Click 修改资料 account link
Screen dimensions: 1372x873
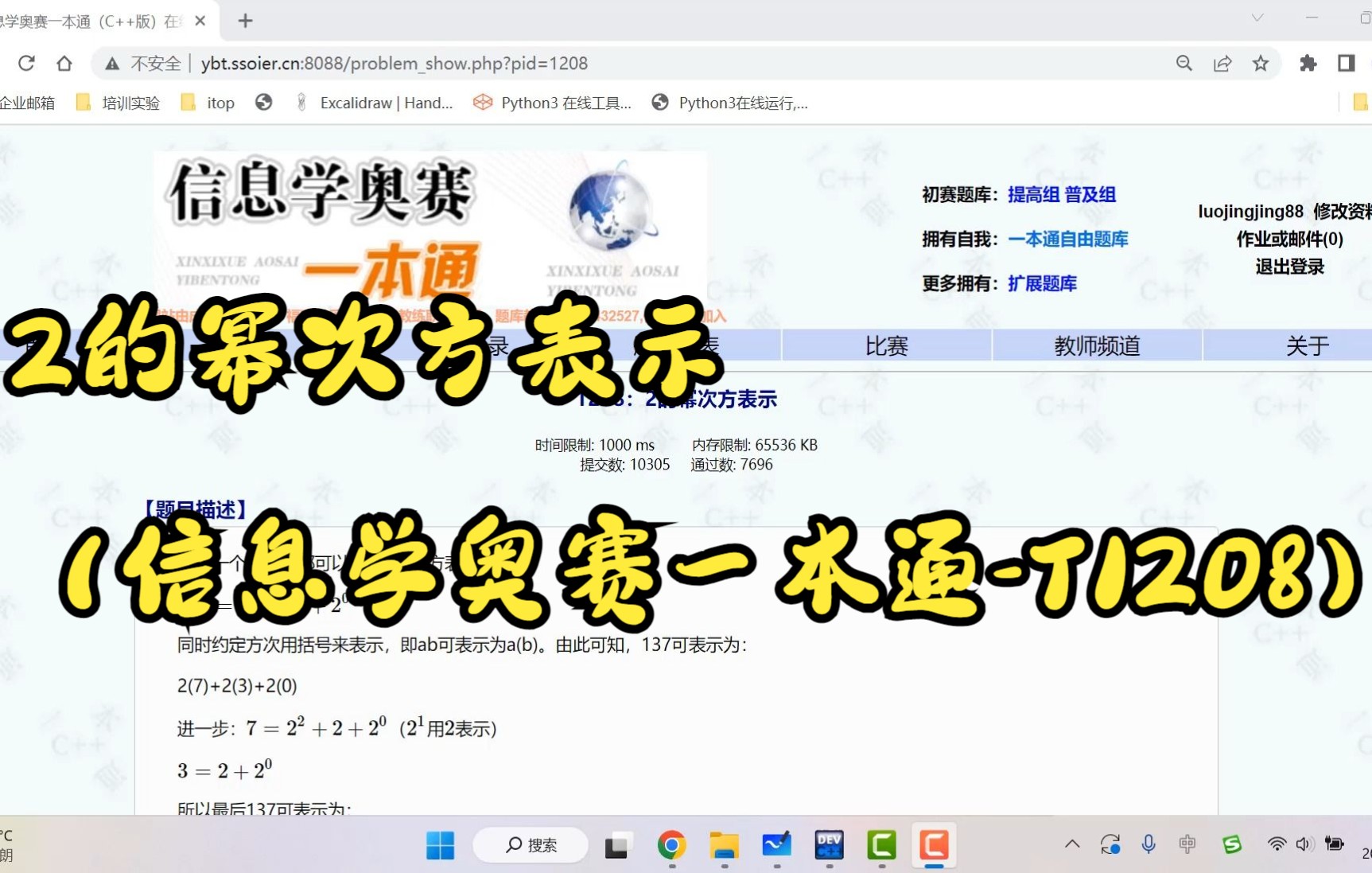tap(1342, 211)
